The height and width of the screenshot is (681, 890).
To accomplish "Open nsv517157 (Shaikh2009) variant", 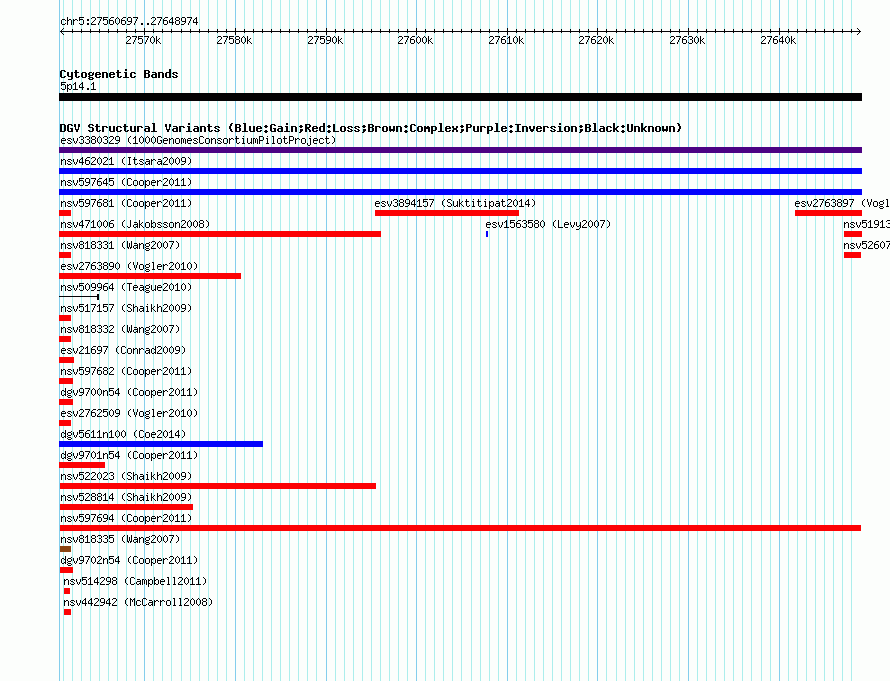I will coord(126,308).
